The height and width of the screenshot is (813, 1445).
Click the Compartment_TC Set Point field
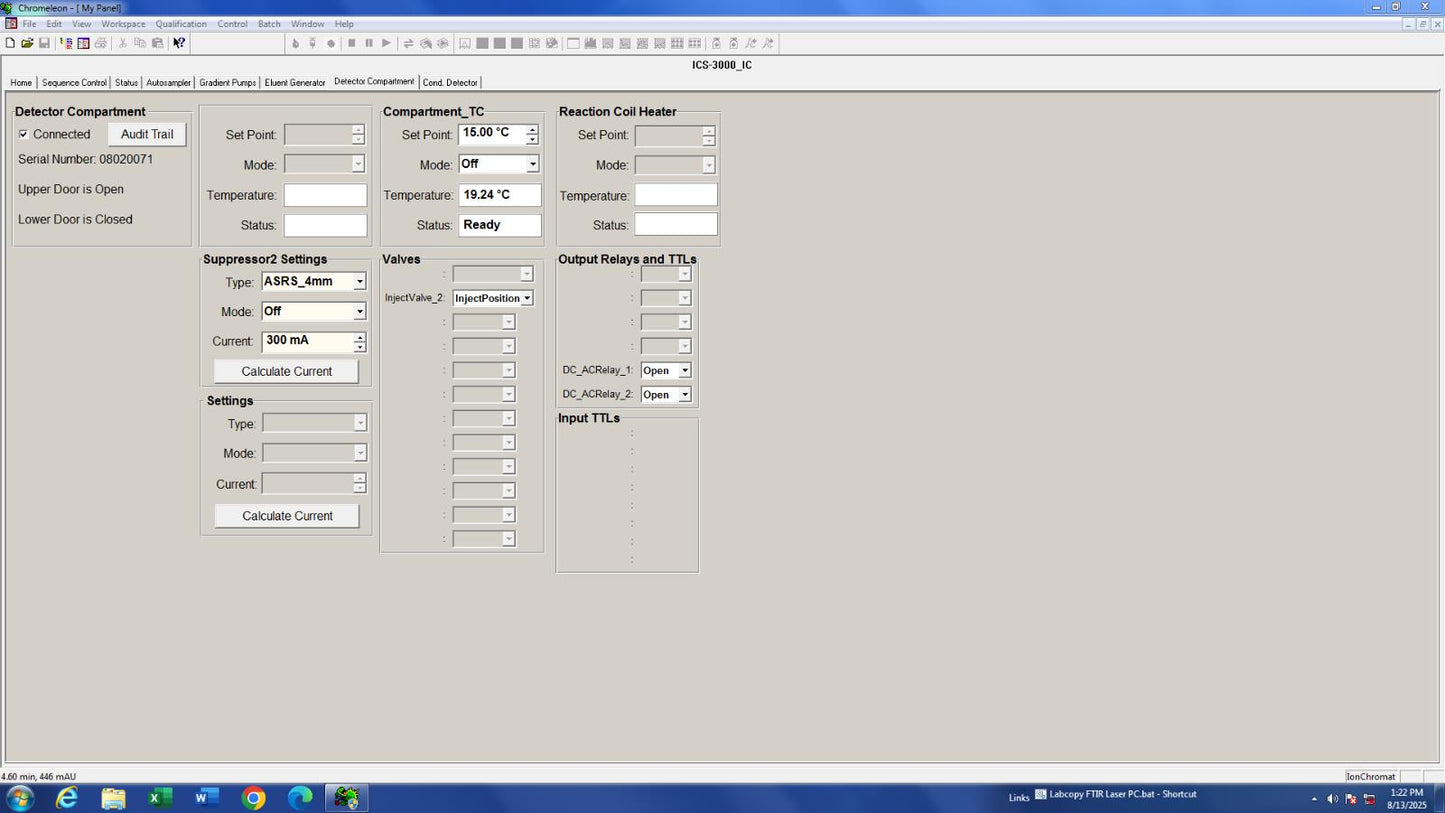pyautogui.click(x=491, y=133)
